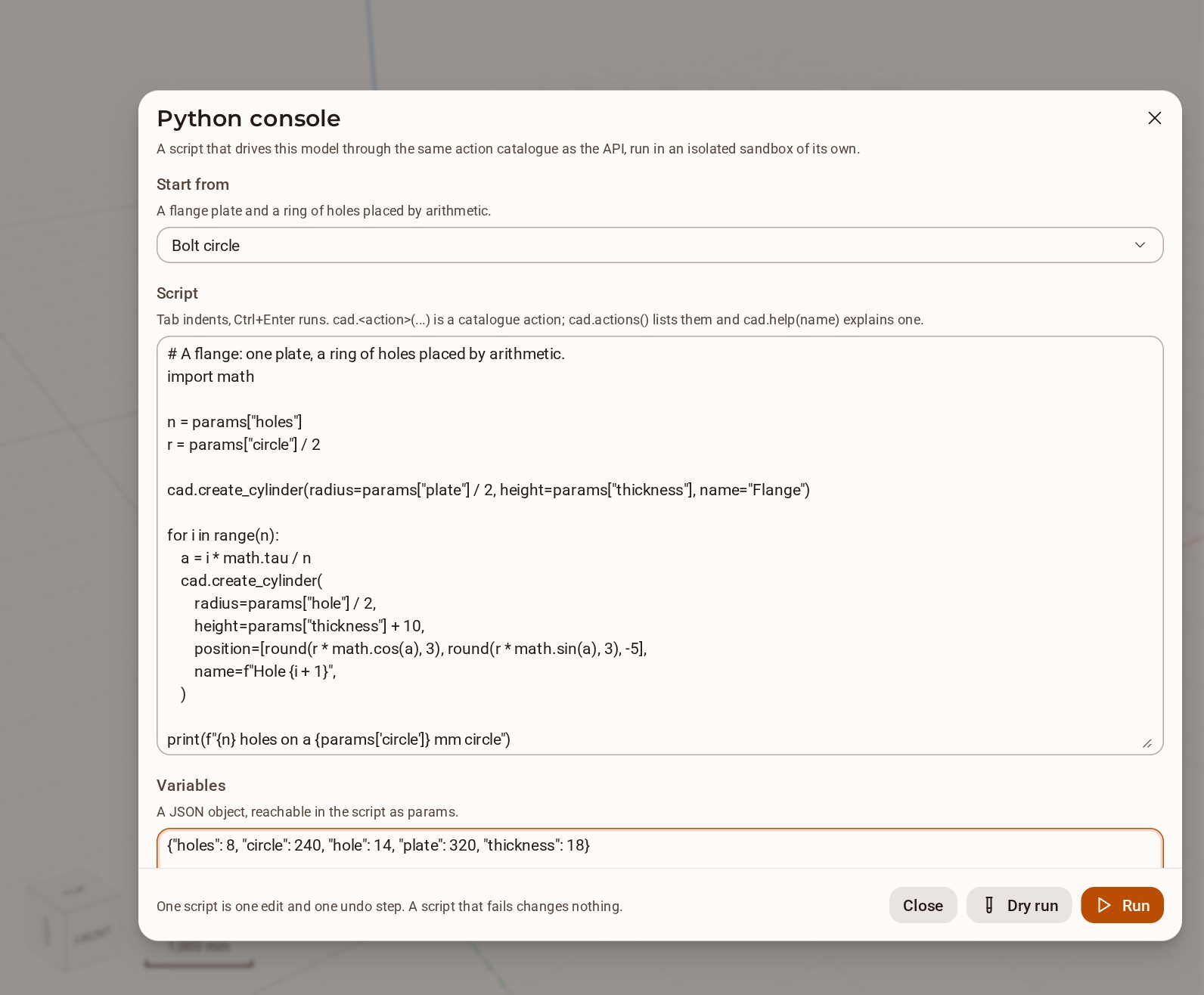Click the "Python console" dialog title
Image resolution: width=1204 pixels, height=995 pixels.
(249, 119)
